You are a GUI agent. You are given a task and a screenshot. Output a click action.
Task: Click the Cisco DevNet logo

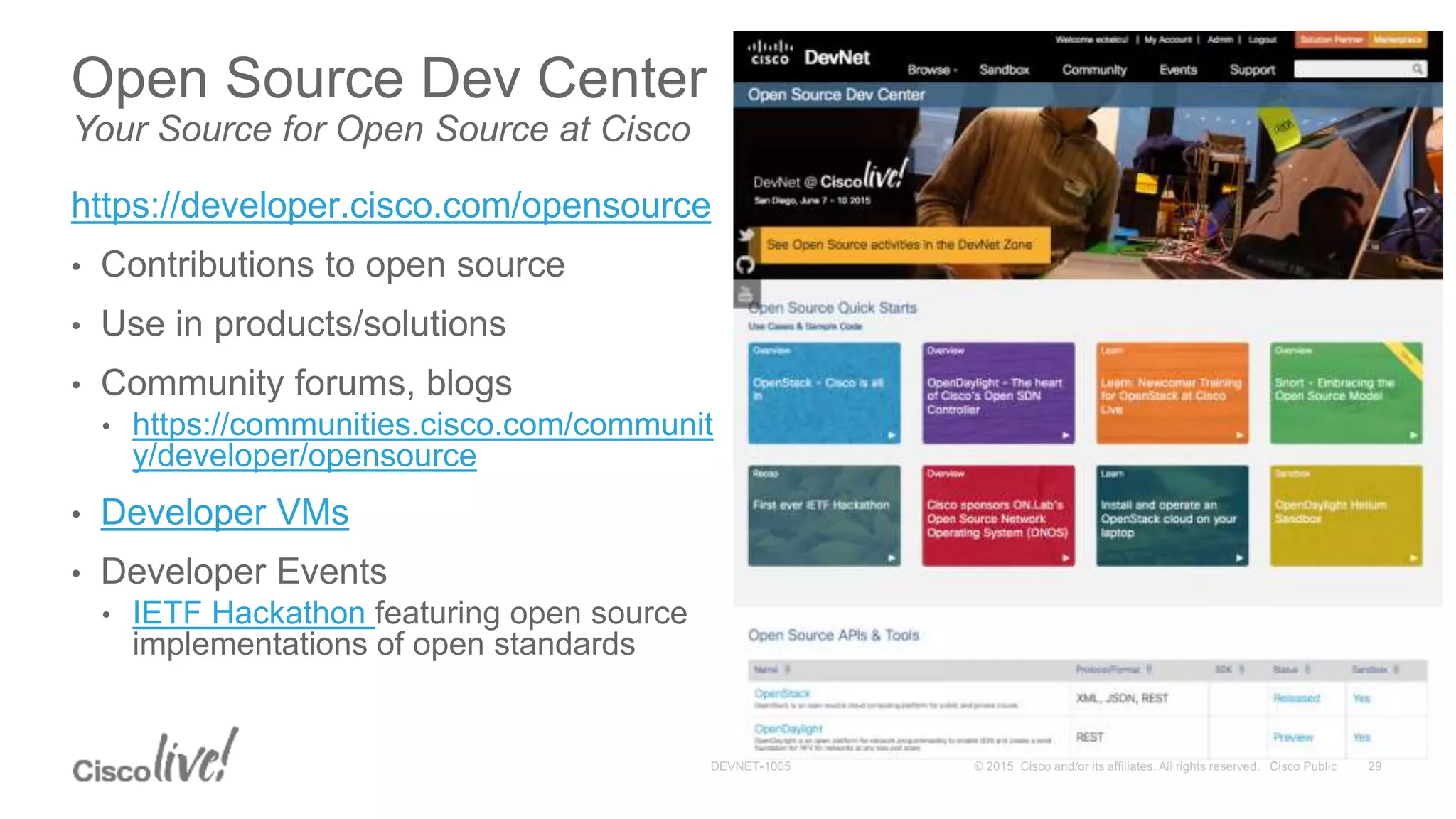point(809,55)
